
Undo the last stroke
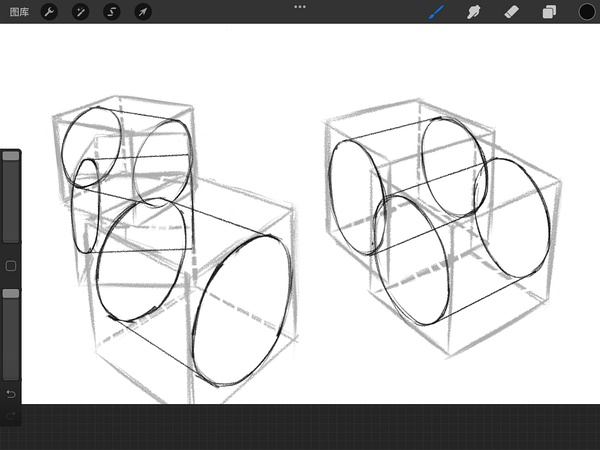[11, 393]
